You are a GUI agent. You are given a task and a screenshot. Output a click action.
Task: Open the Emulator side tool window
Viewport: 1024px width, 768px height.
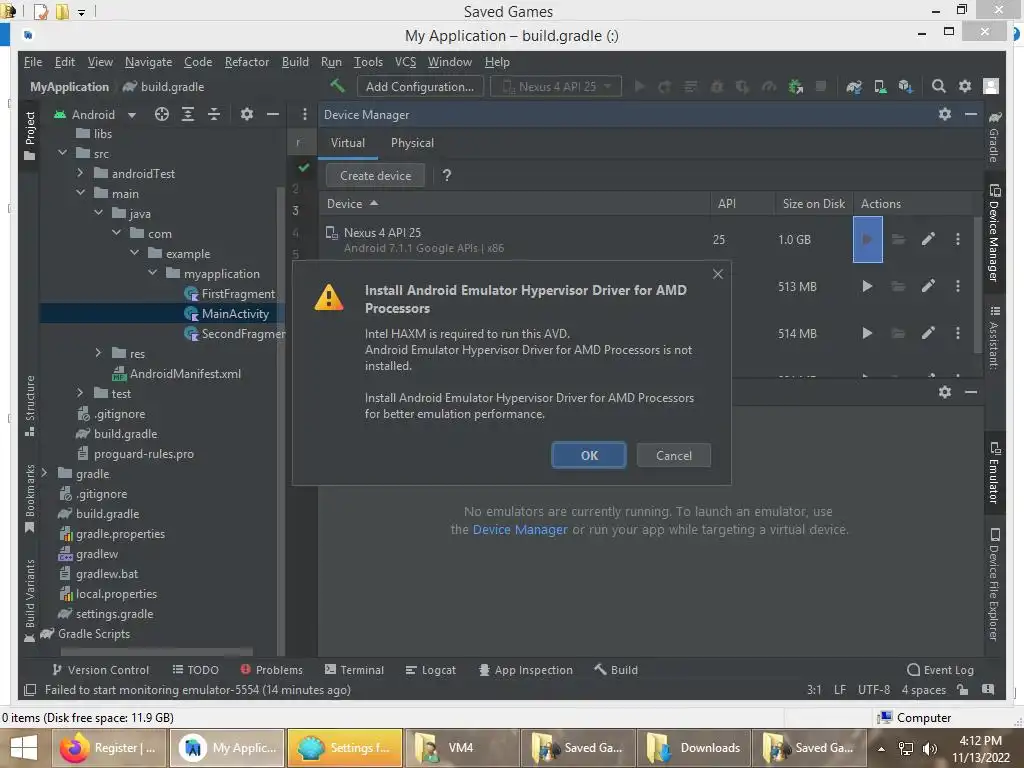[994, 473]
